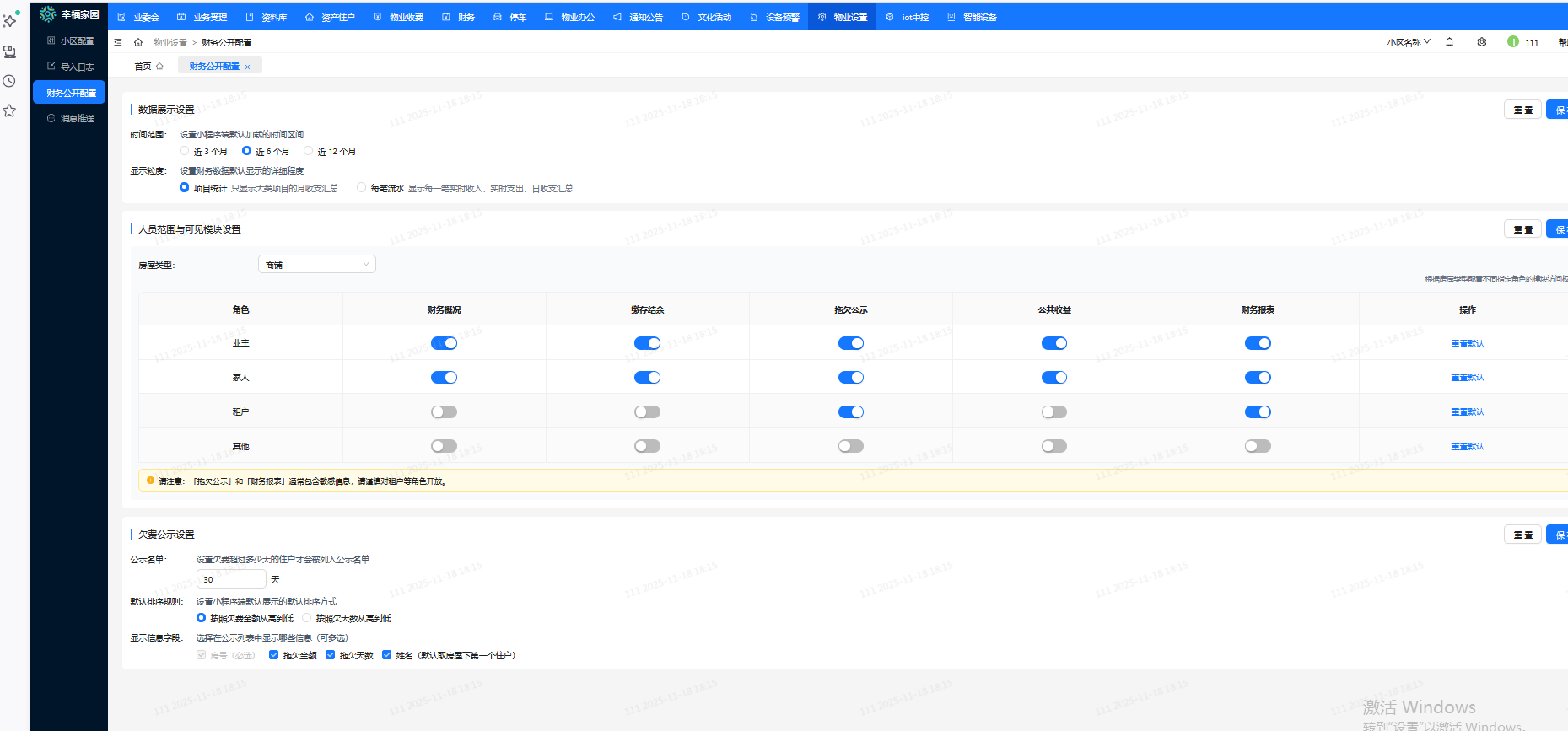Close the 财务公开配置 tab with its X
This screenshot has height=731, width=1568.
pyautogui.click(x=247, y=67)
